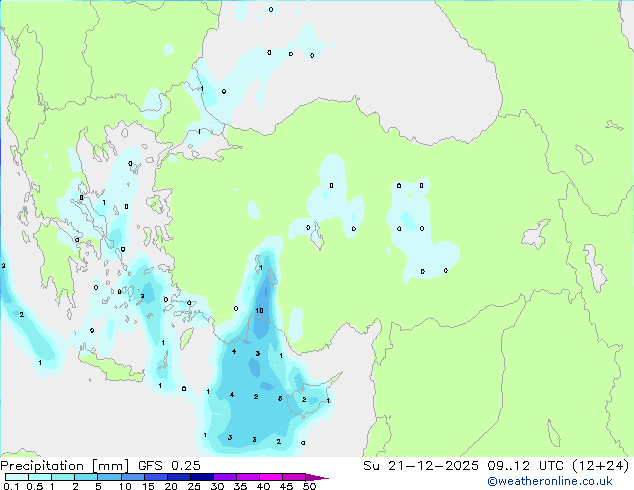Screen dimensions: 634x490
Task: Click the 'GFS 0.25' model label
Action: pos(169,466)
